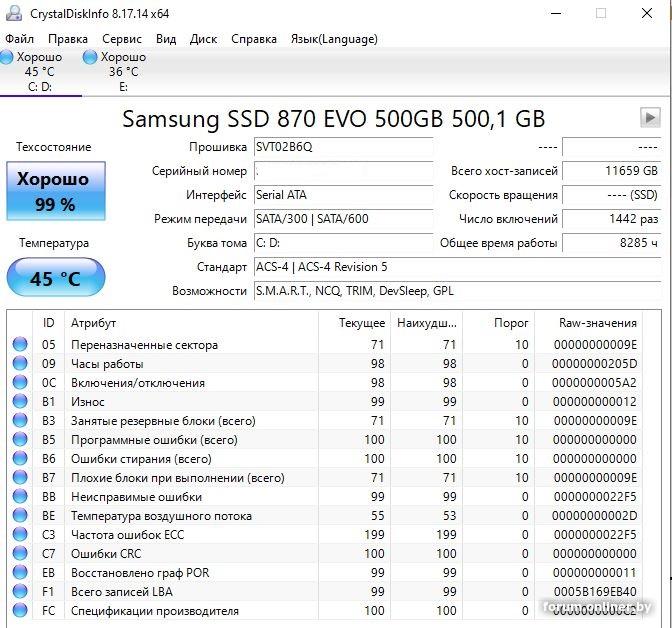Click the 45 °C temperature button
Screen dimensions: 672x628
pyautogui.click(x=56, y=277)
